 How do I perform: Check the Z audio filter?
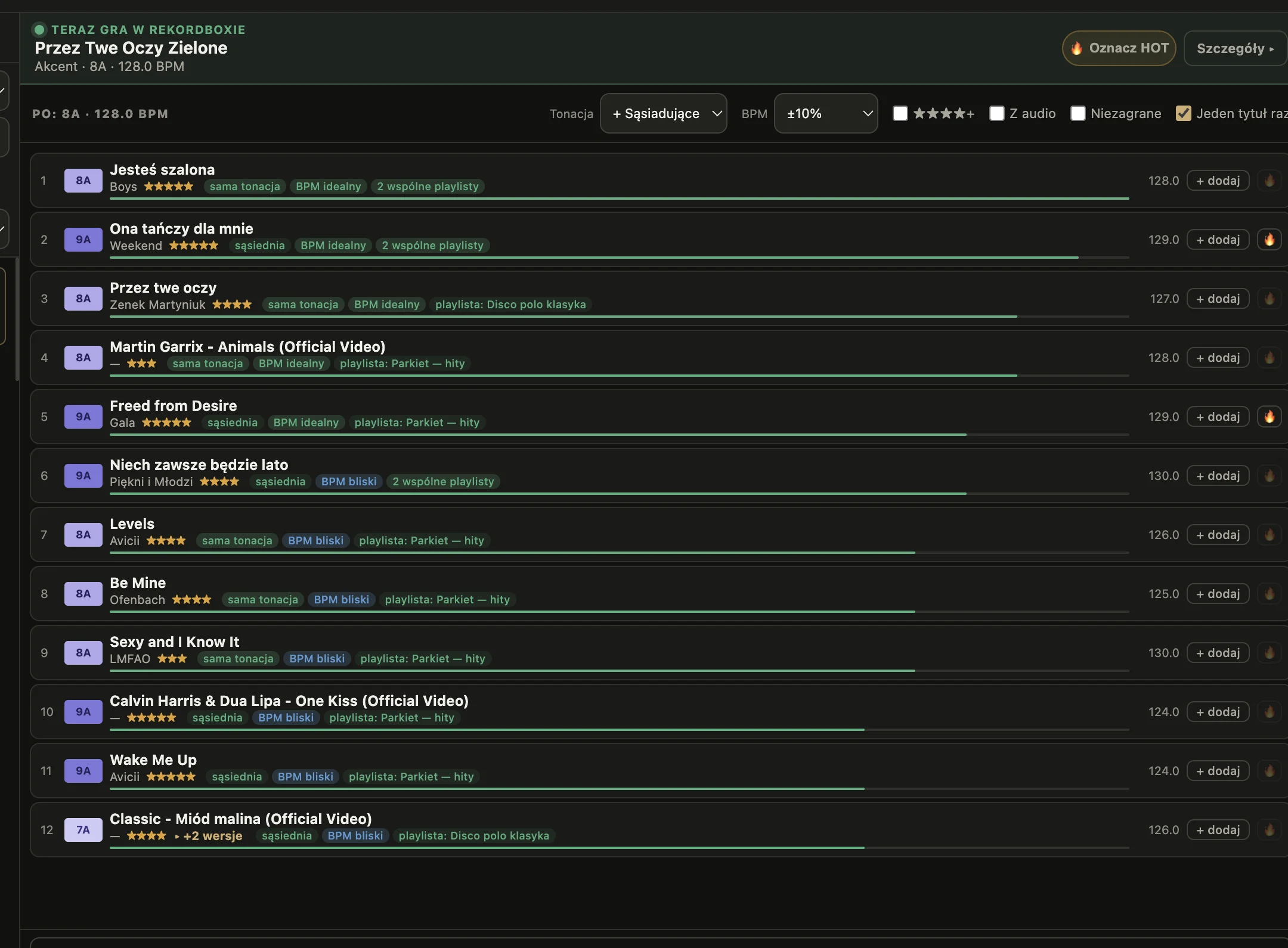pyautogui.click(x=997, y=113)
